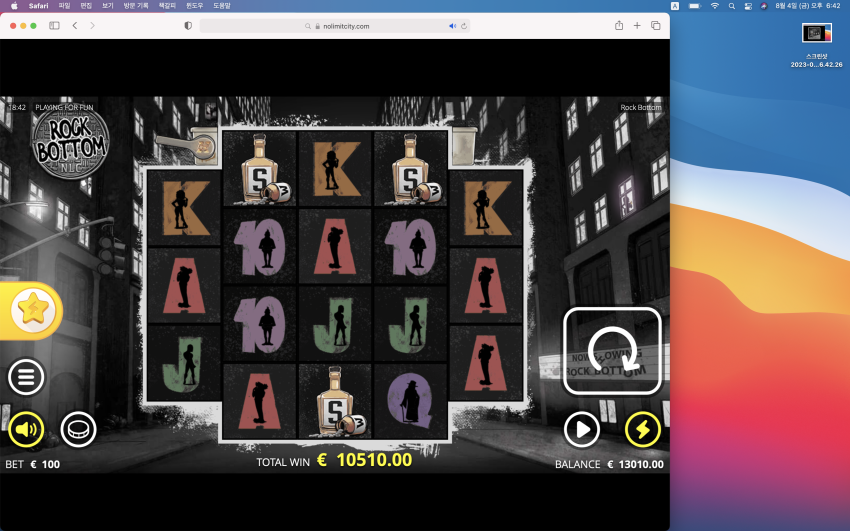Open the 윈도우 menu
This screenshot has width=850, height=531.
195,5
